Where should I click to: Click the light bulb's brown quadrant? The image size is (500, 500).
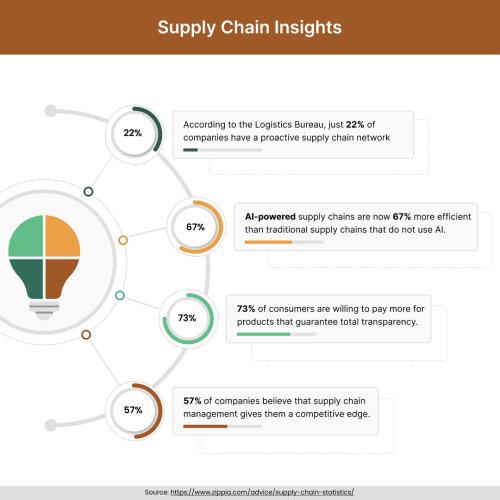click(60, 277)
